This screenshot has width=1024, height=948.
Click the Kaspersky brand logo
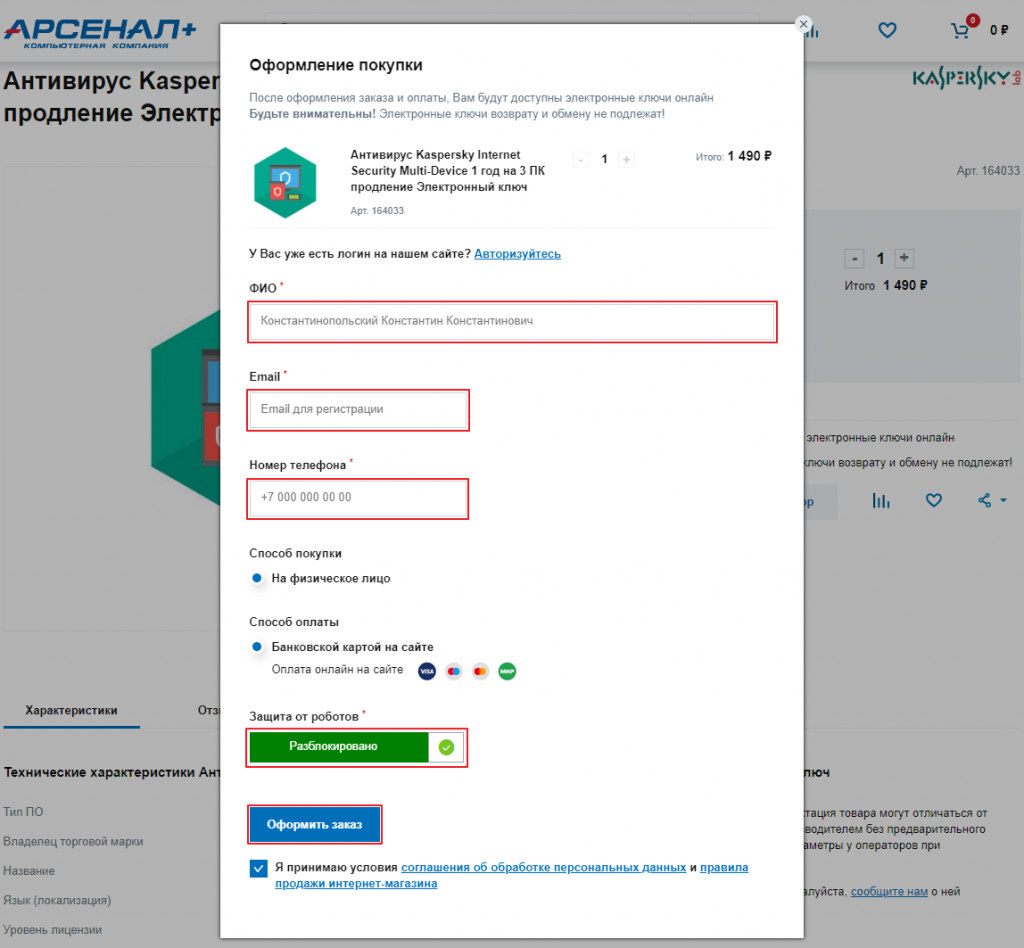966,79
